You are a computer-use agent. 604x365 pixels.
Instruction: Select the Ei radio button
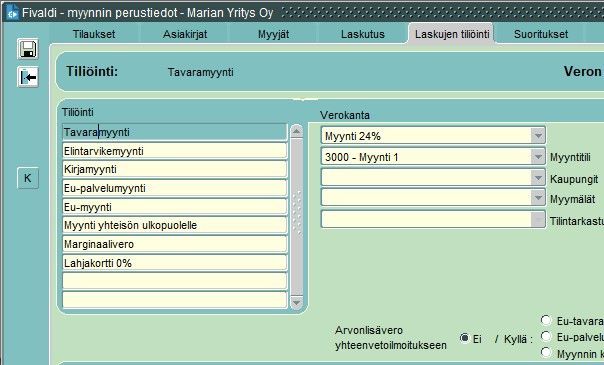click(465, 338)
